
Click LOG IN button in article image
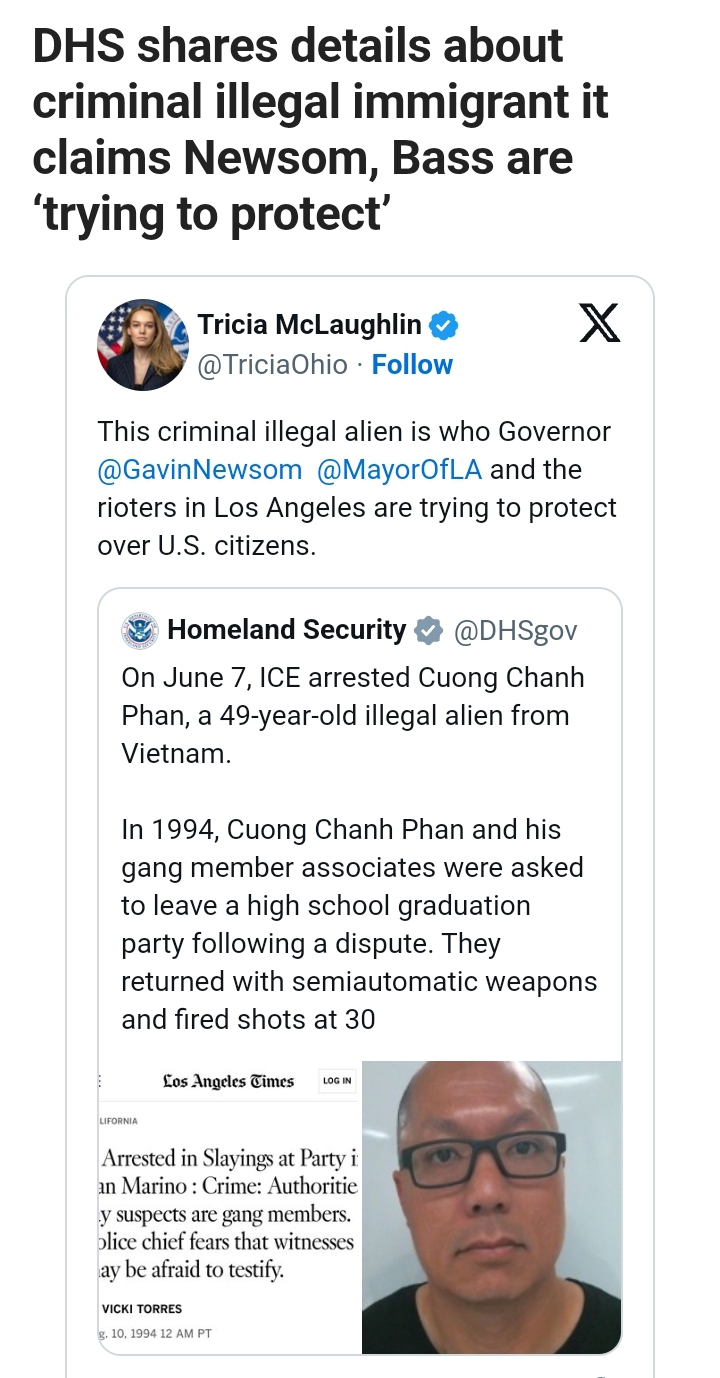(337, 1081)
